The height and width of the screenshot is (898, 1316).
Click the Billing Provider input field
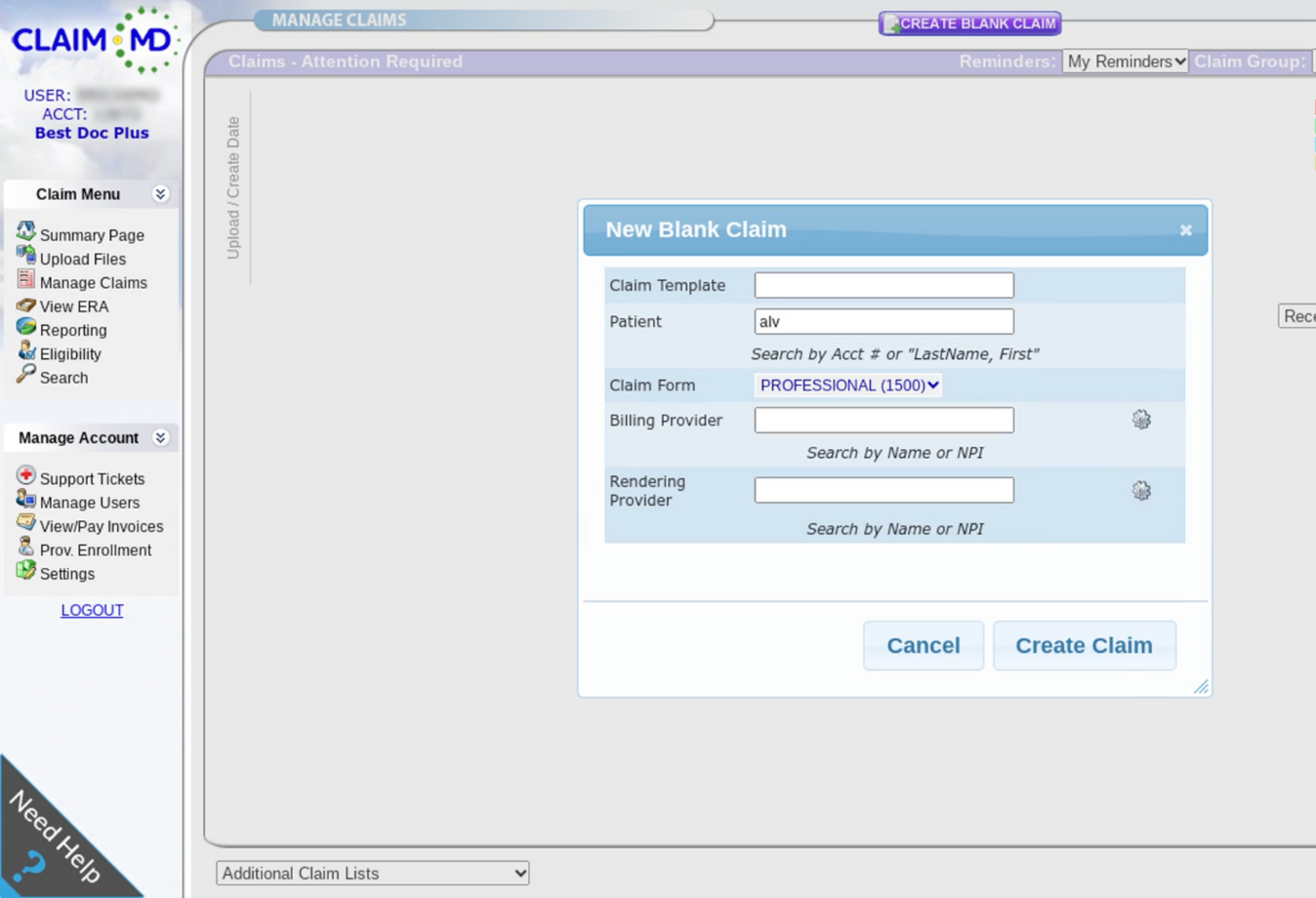point(884,420)
